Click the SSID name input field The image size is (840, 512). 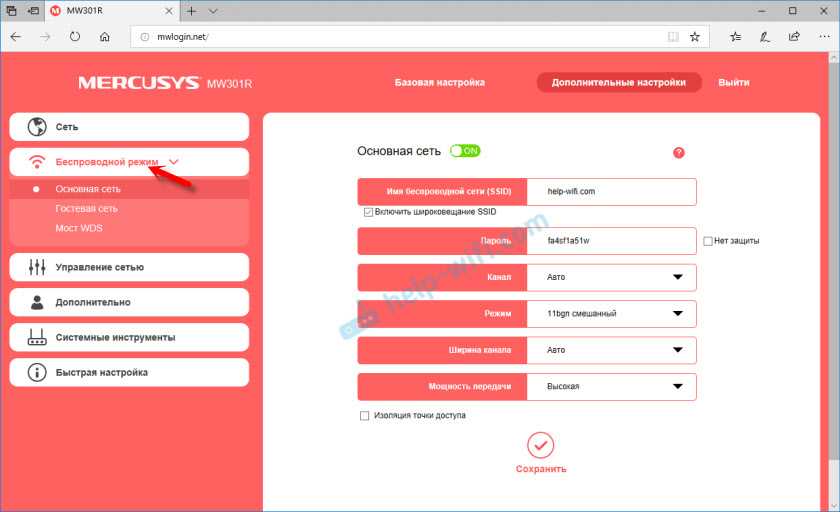[611, 192]
